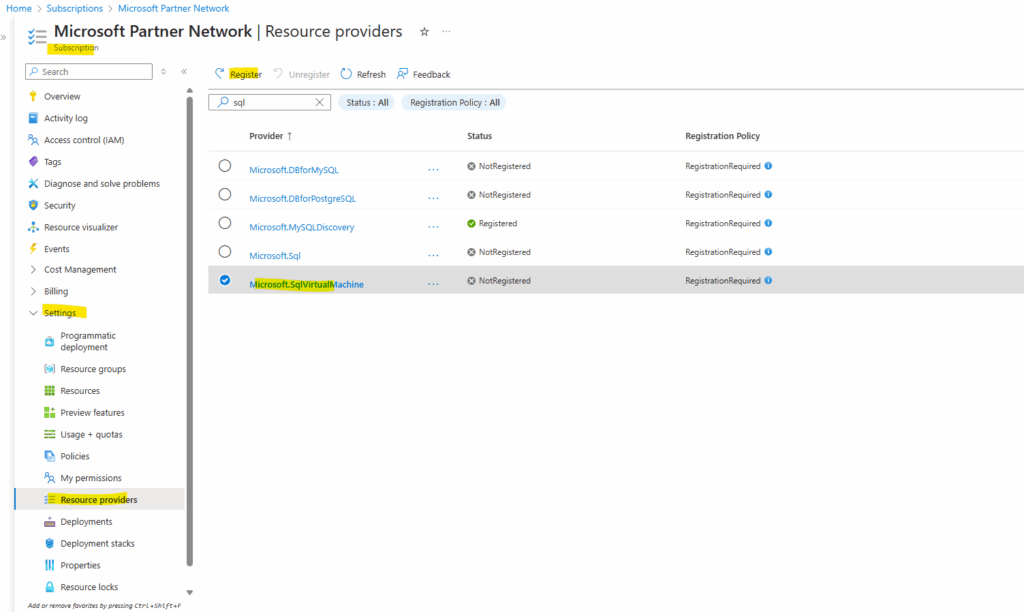Image resolution: width=1024 pixels, height=612 pixels.
Task: Open Programmatic deployment
Action: (88, 342)
